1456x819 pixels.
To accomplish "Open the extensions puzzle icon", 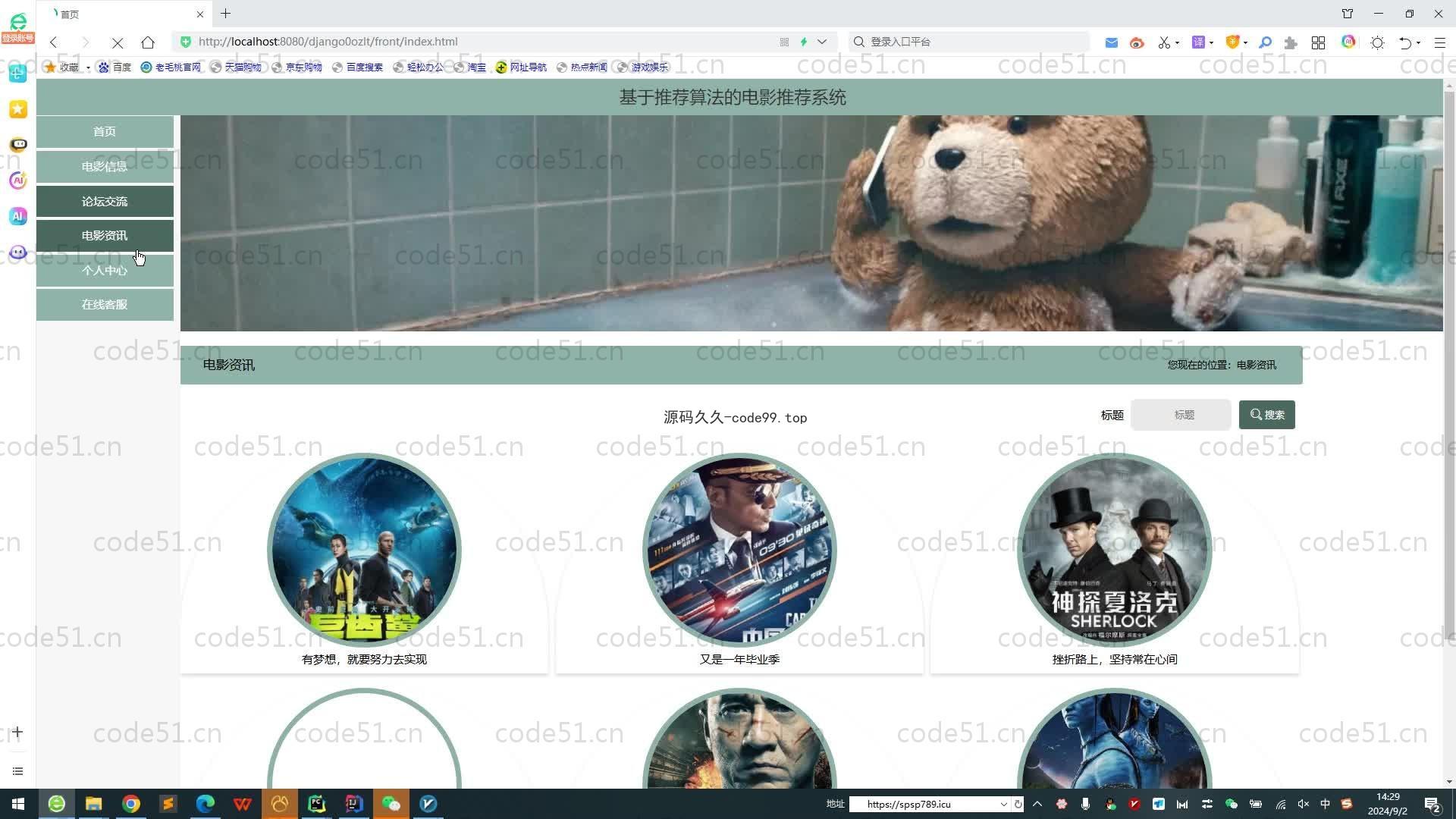I will click(x=1291, y=42).
